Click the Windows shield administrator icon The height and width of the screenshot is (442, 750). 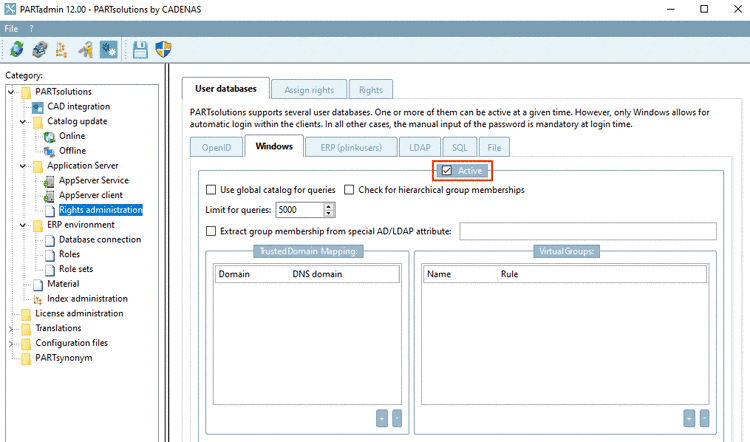[x=163, y=49]
